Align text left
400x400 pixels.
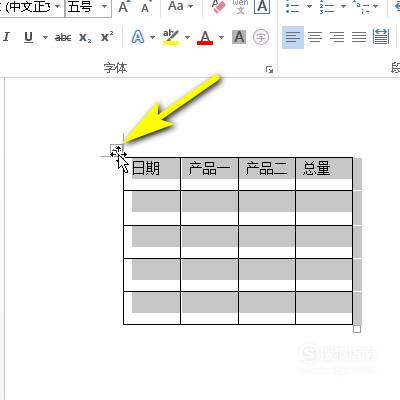293,37
